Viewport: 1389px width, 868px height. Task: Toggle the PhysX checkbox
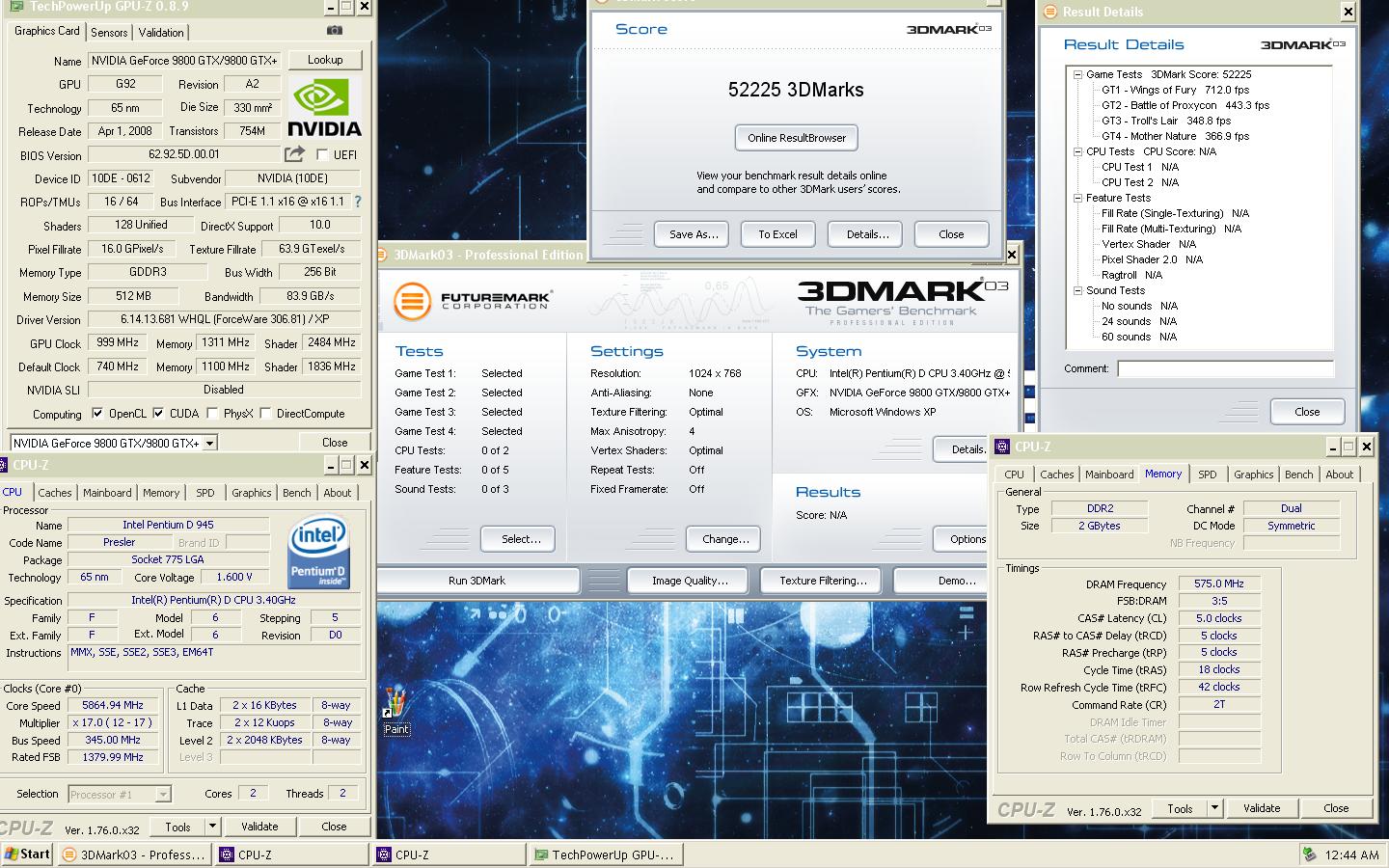tap(211, 414)
